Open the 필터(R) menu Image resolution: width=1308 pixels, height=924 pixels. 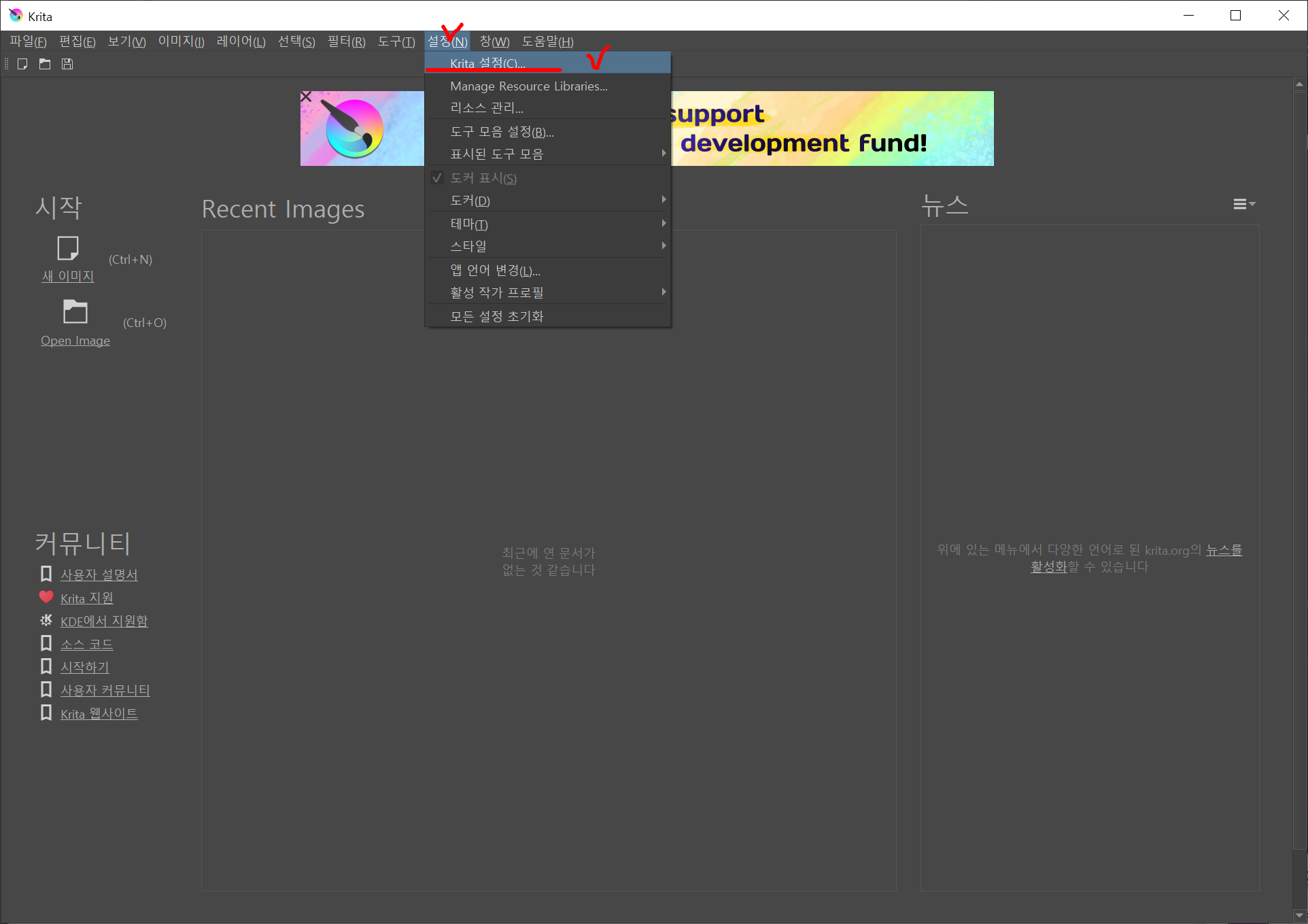pos(346,42)
